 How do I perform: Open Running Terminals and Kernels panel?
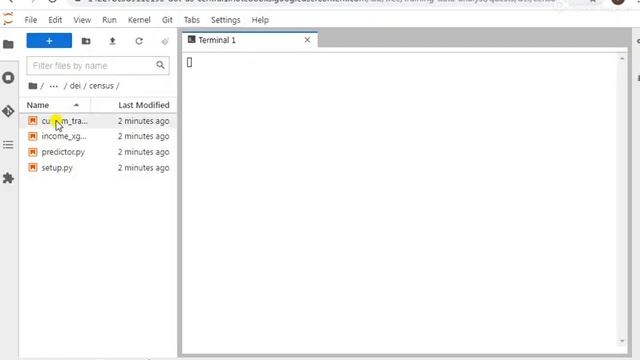(x=8, y=78)
